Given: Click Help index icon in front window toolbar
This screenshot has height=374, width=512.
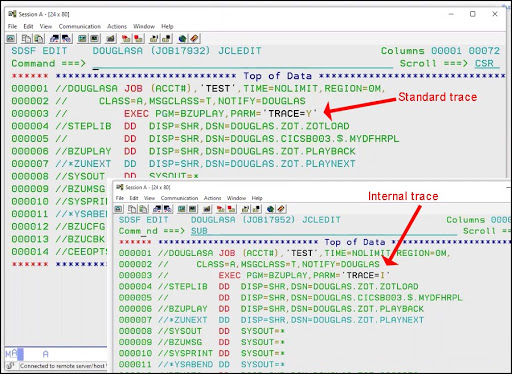Looking at the screenshot, I should click(281, 209).
